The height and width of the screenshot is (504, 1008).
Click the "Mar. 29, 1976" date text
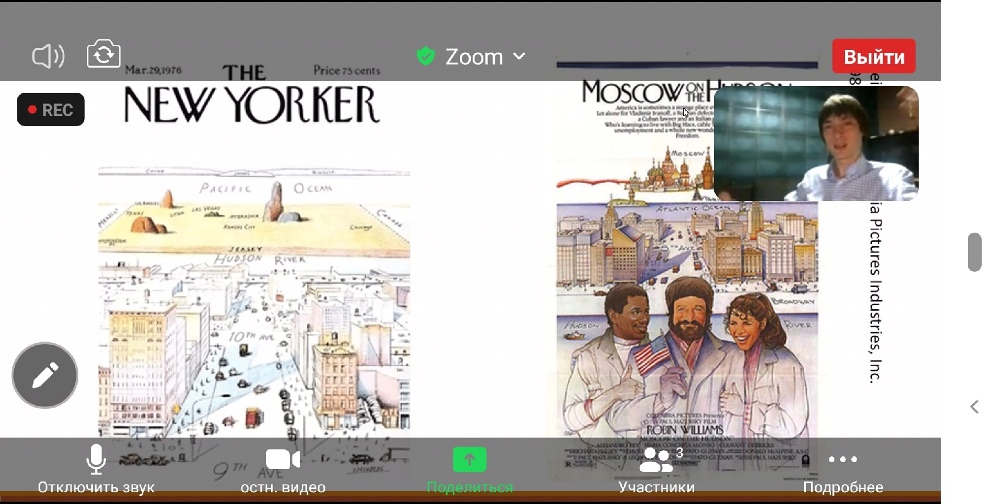(x=153, y=69)
